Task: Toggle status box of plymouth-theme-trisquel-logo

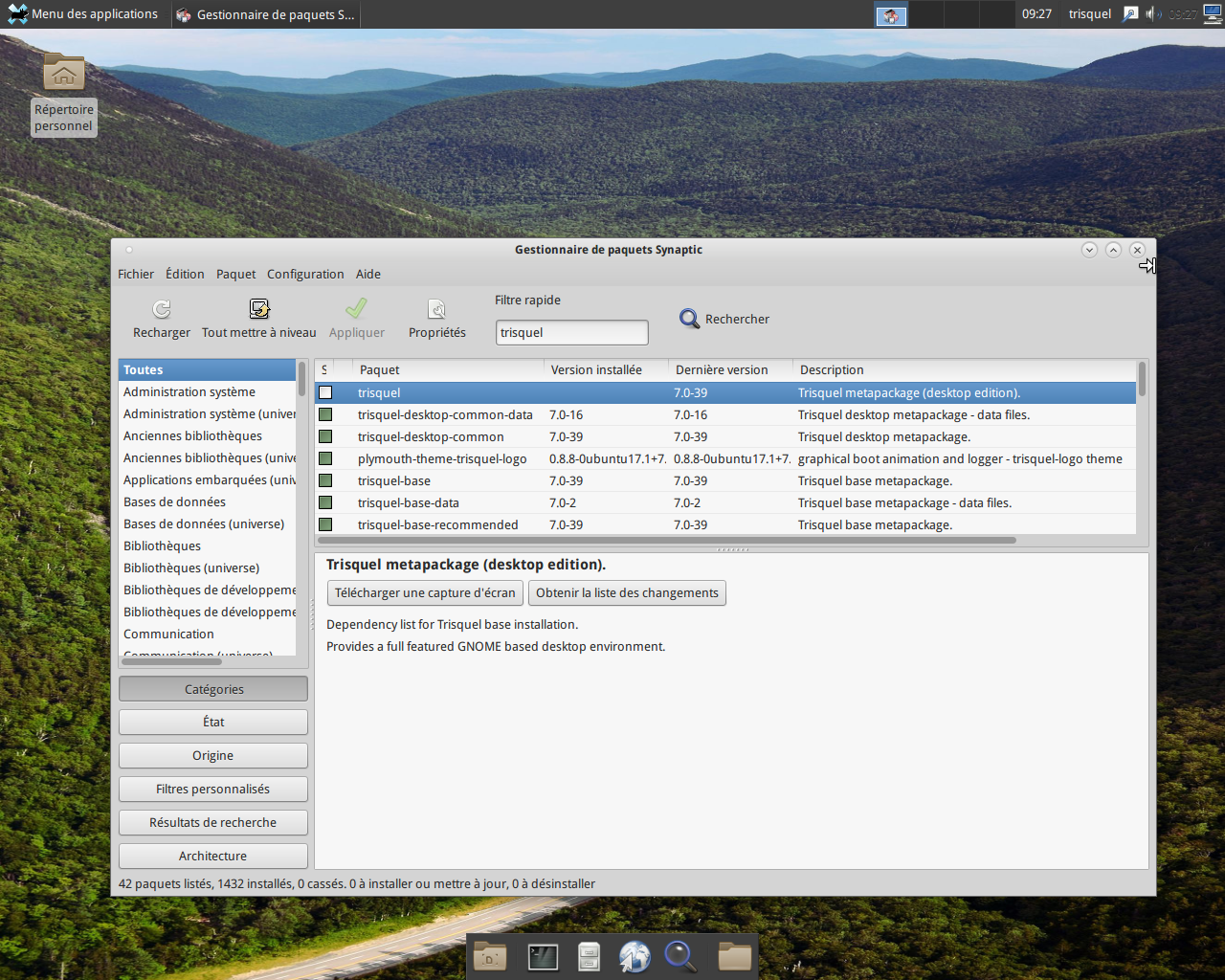Action: tap(325, 458)
